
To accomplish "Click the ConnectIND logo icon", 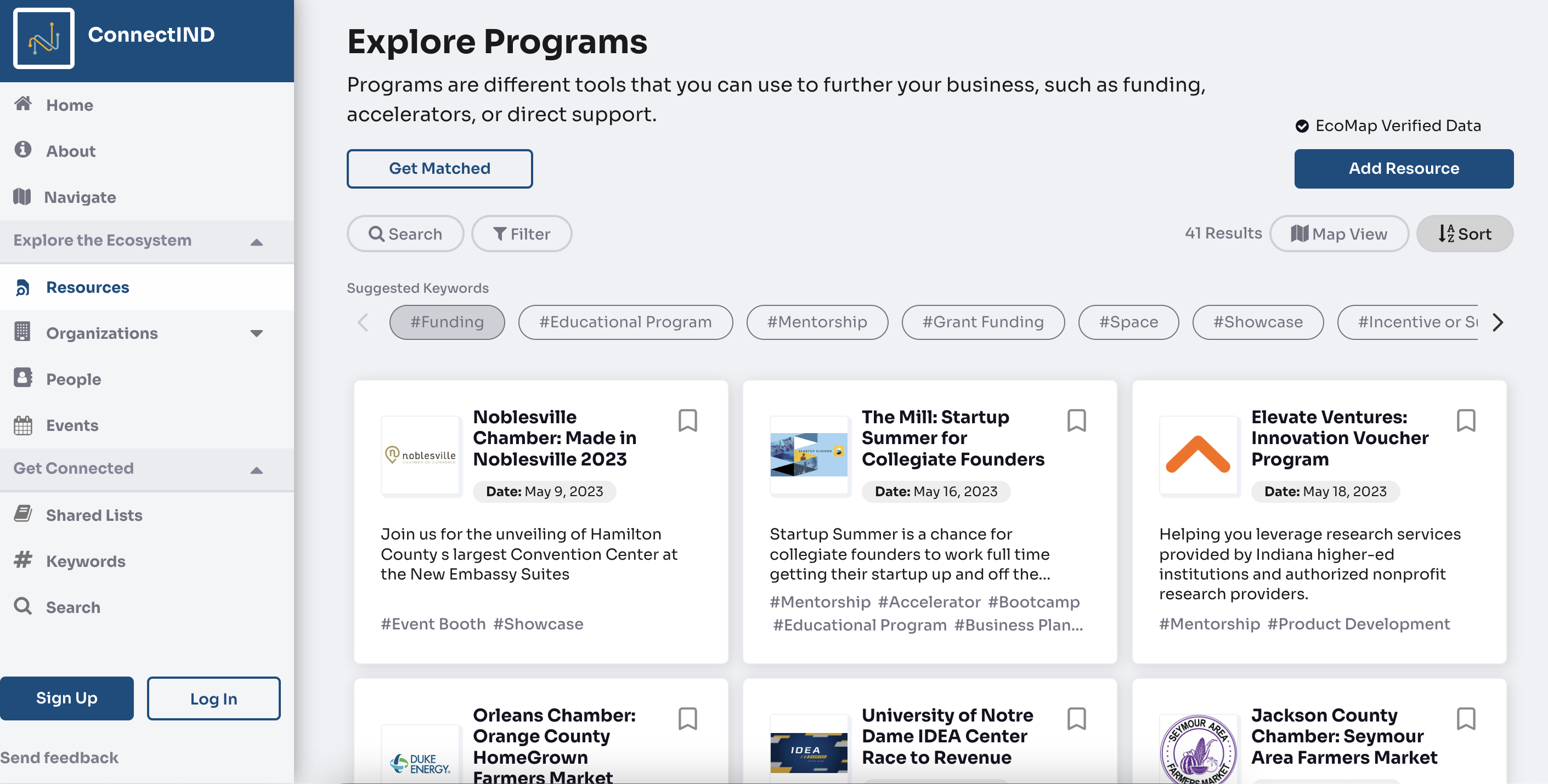I will tap(43, 38).
